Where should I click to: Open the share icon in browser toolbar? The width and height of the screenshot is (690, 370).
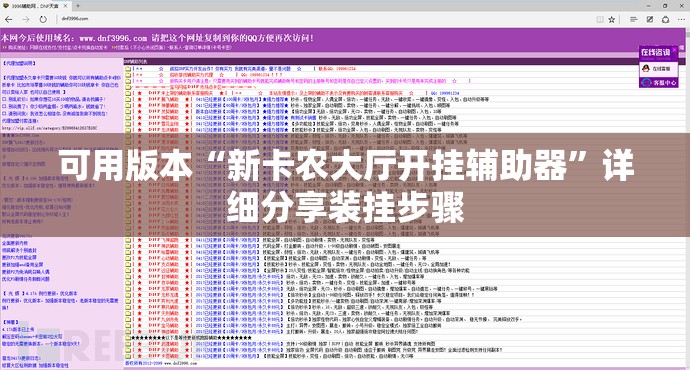[665, 19]
